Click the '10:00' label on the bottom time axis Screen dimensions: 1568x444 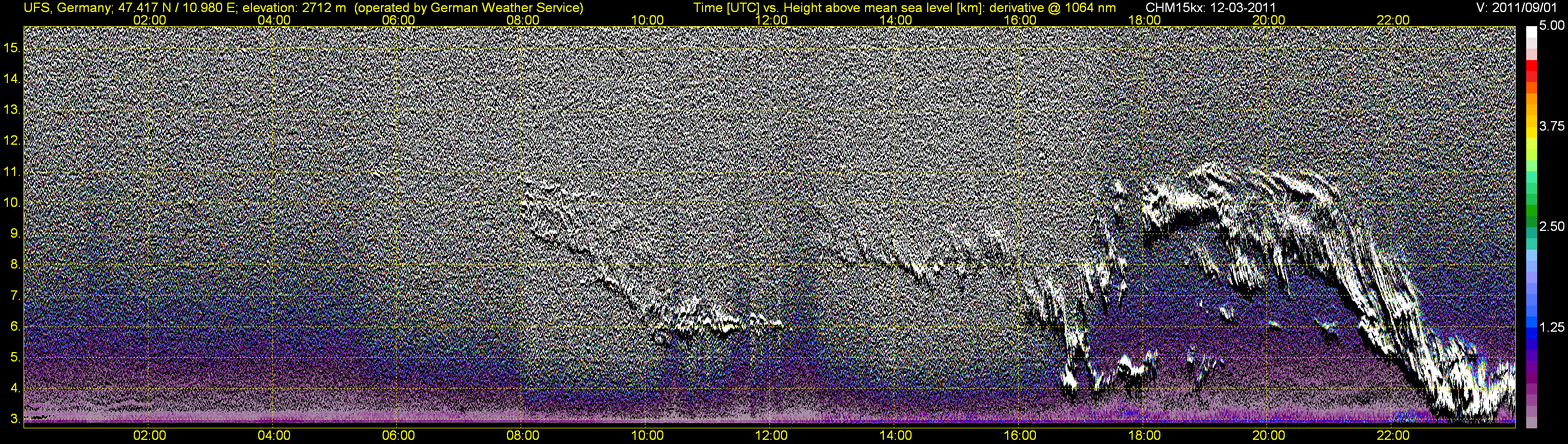click(647, 436)
